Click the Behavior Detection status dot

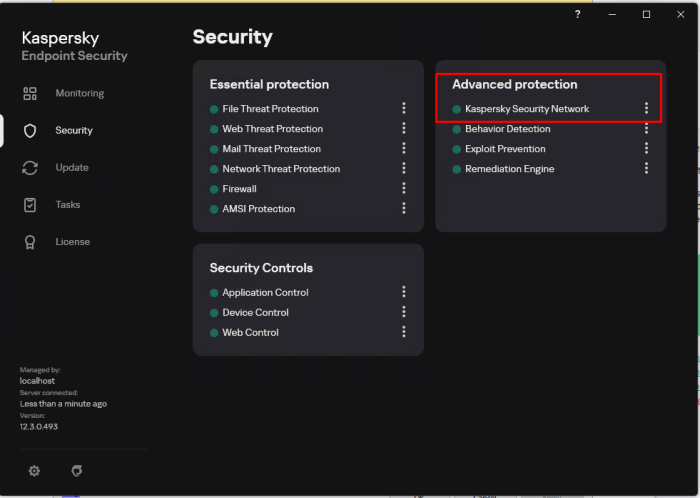coord(456,129)
